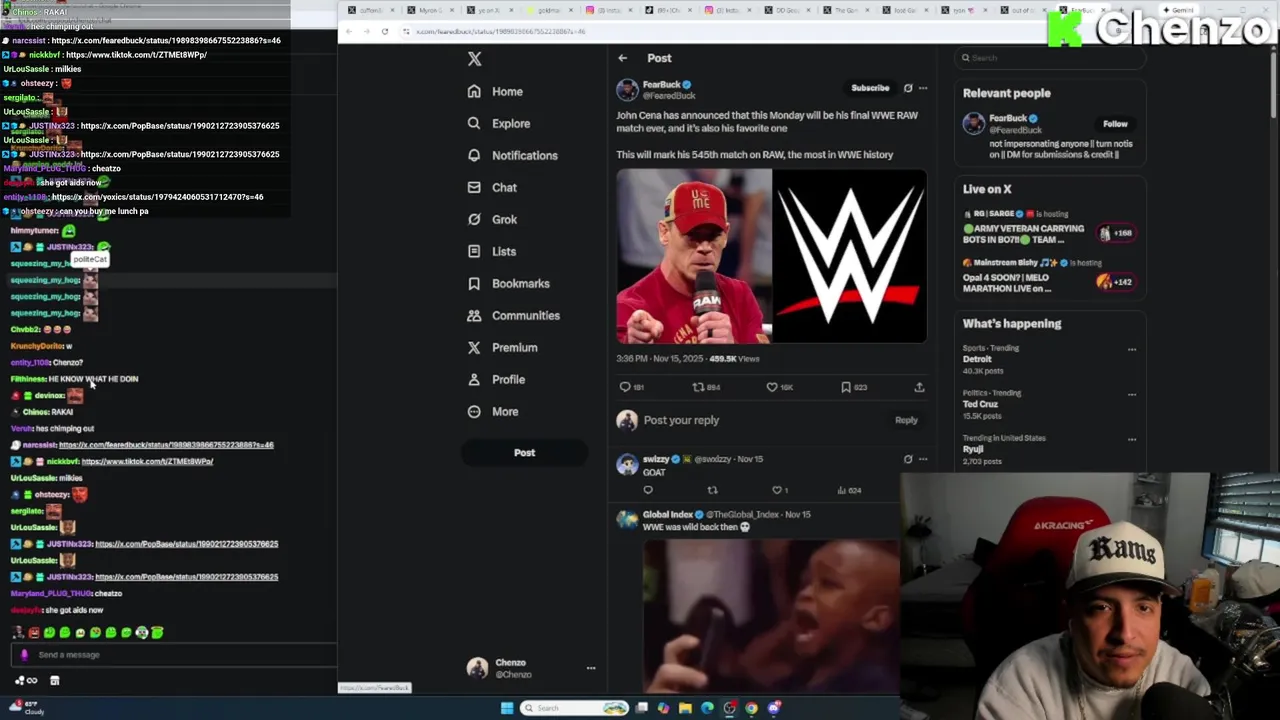Viewport: 1280px width, 720px height.
Task: Open the Chenzo account switcher
Action: 532,668
